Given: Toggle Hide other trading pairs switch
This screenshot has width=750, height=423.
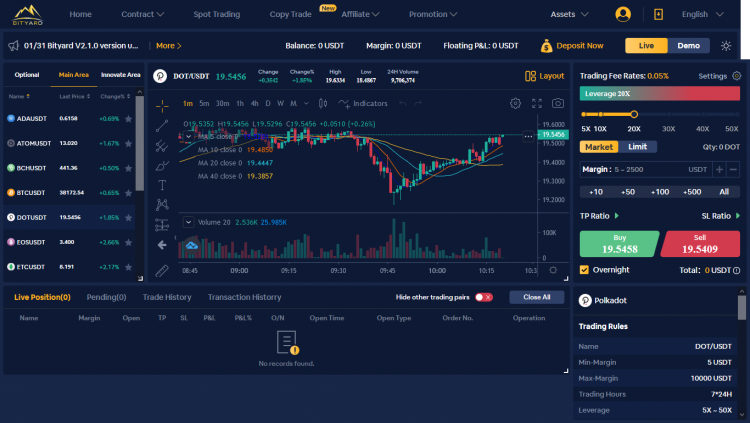Looking at the screenshot, I should point(484,297).
